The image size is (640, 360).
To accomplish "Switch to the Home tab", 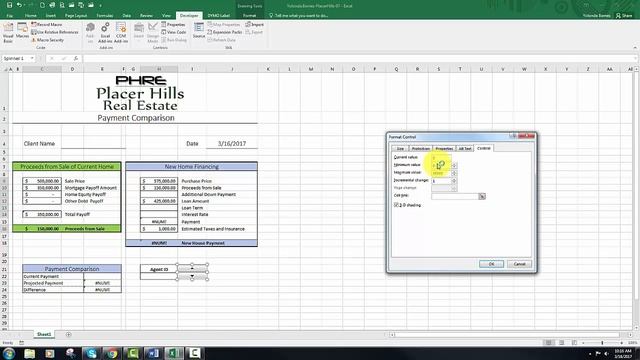I will point(31,16).
